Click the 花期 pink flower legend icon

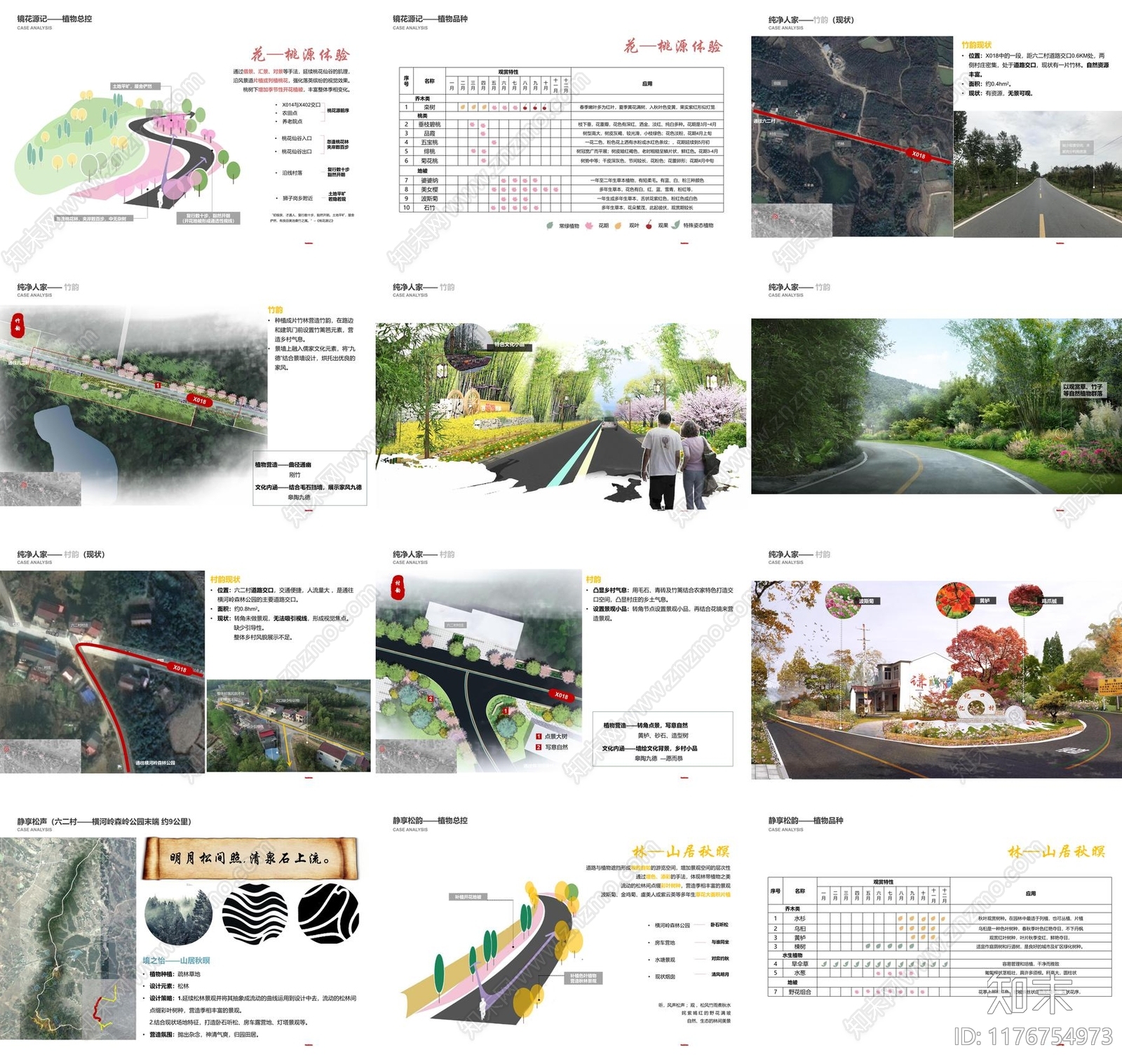(589, 226)
